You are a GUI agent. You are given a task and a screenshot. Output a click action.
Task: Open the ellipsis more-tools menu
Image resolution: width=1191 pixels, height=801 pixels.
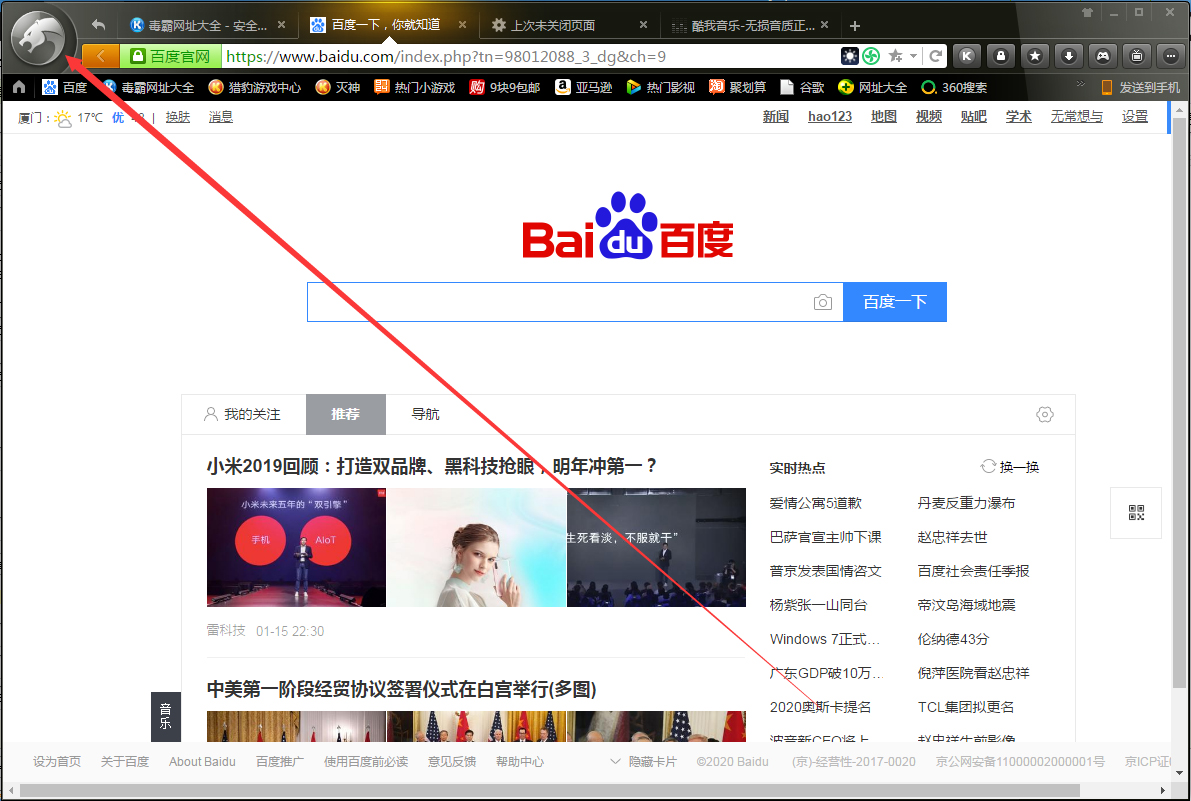coord(1170,56)
